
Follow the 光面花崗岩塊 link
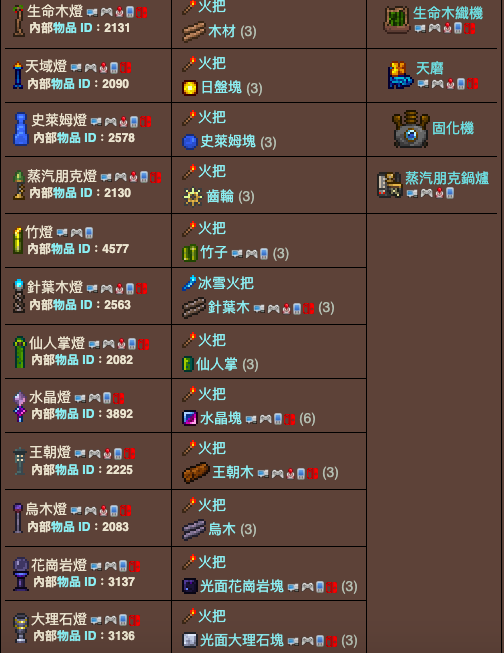pyautogui.click(x=242, y=586)
